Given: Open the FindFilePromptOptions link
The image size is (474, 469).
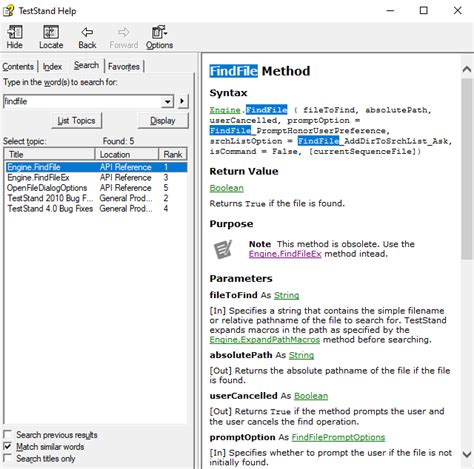Looking at the screenshot, I should click(x=338, y=437).
